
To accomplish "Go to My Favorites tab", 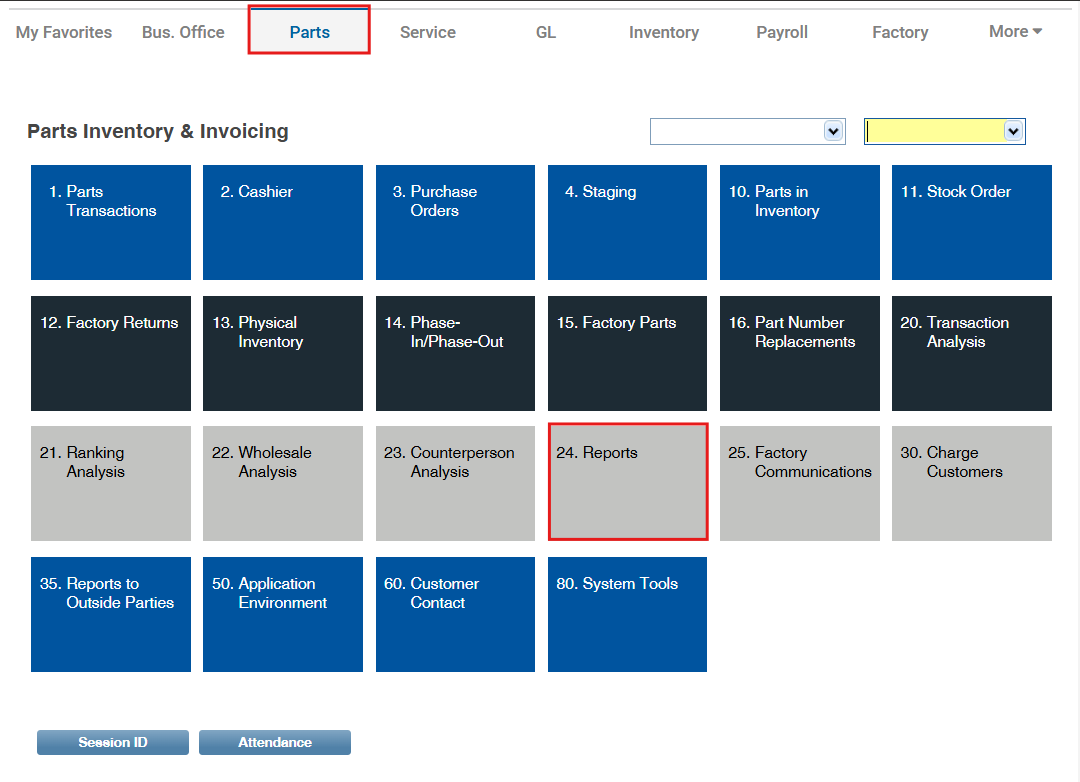I will (x=63, y=32).
